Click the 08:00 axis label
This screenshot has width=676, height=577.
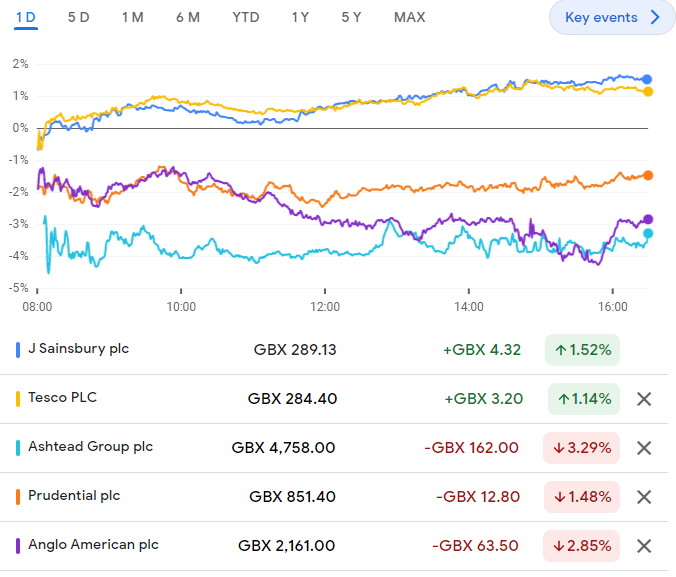click(37, 307)
